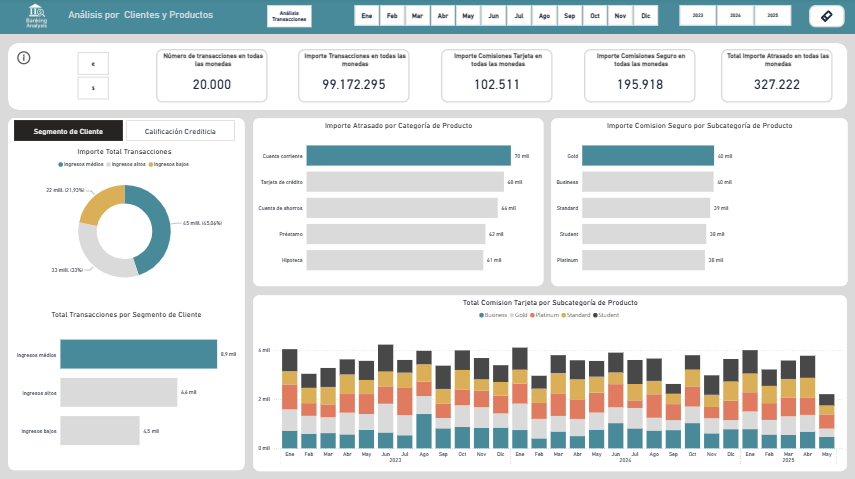Image resolution: width=855 pixels, height=479 pixels.
Task: Click the 2023 axis label in stacked chart
Action: 395,460
